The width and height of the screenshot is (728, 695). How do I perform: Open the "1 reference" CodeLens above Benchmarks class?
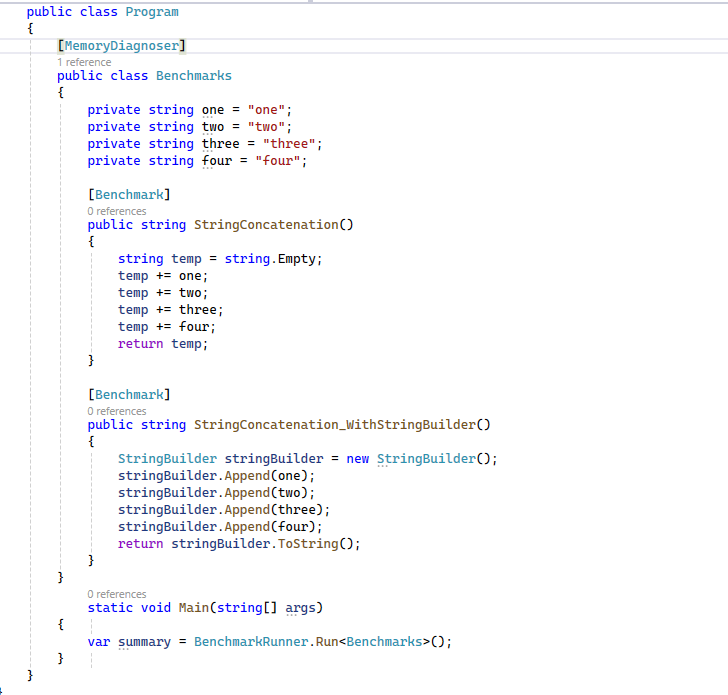point(84,62)
